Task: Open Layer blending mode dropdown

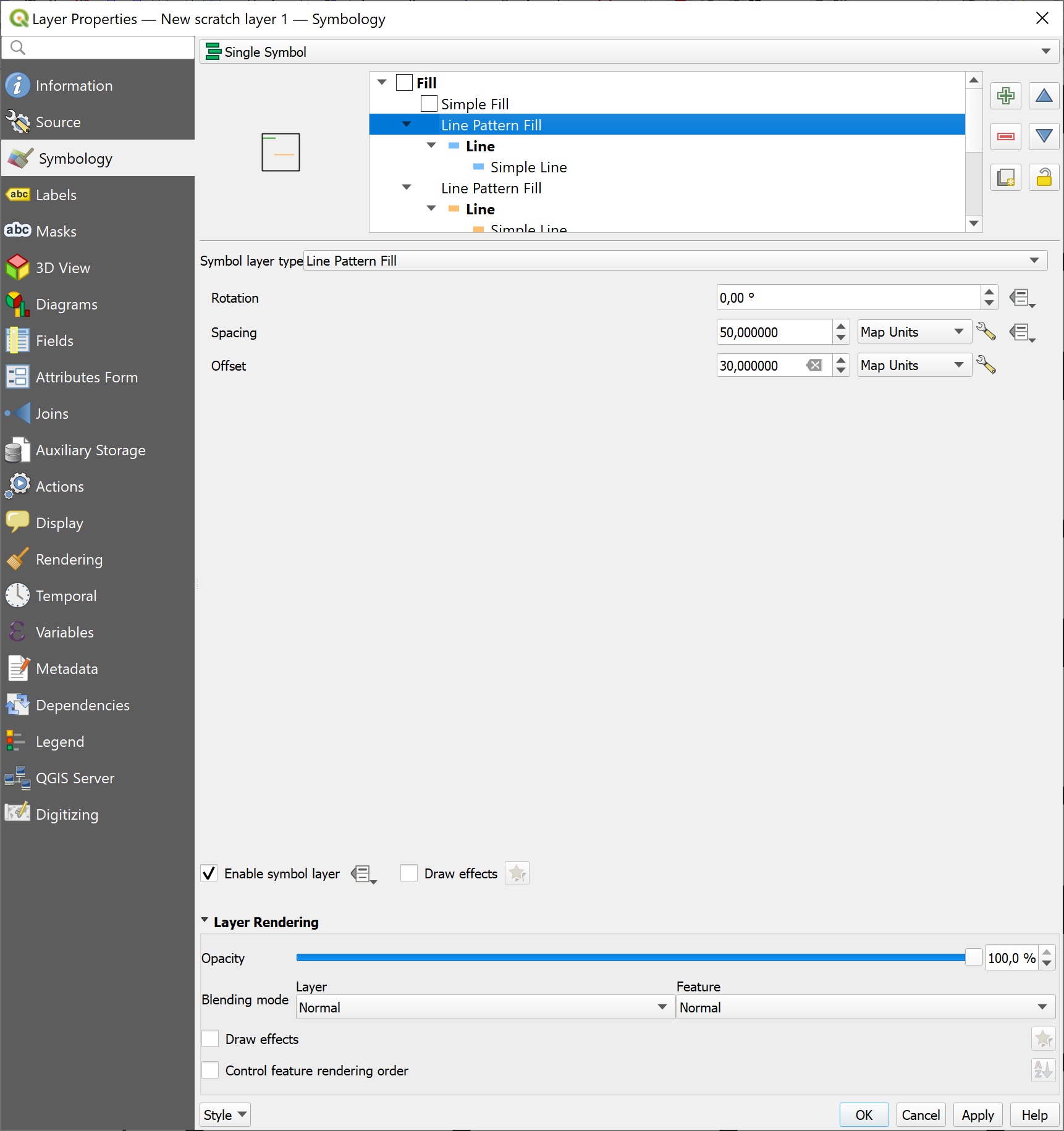Action: coord(484,1007)
